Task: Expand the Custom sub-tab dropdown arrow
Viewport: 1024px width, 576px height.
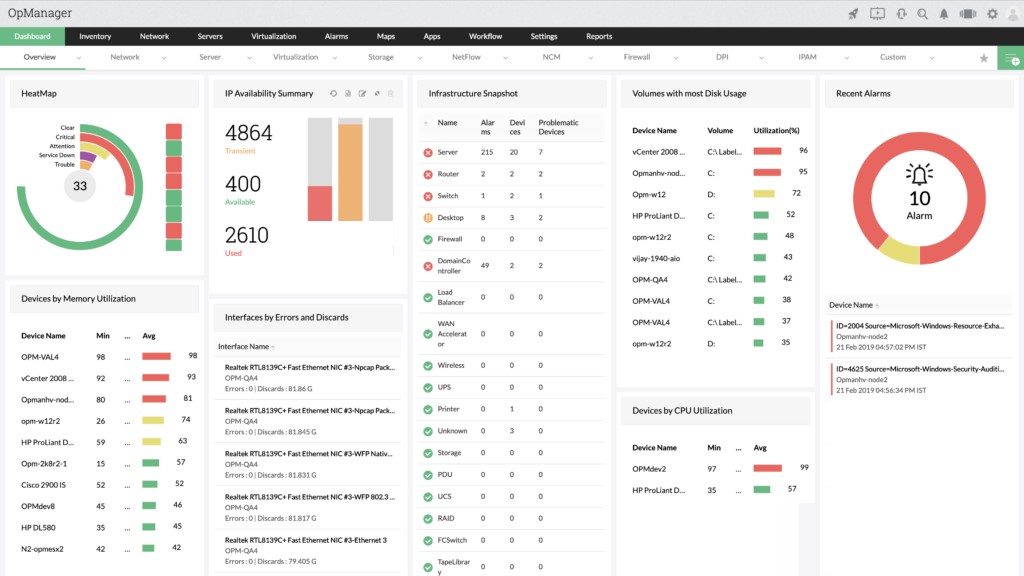Action: [x=932, y=58]
